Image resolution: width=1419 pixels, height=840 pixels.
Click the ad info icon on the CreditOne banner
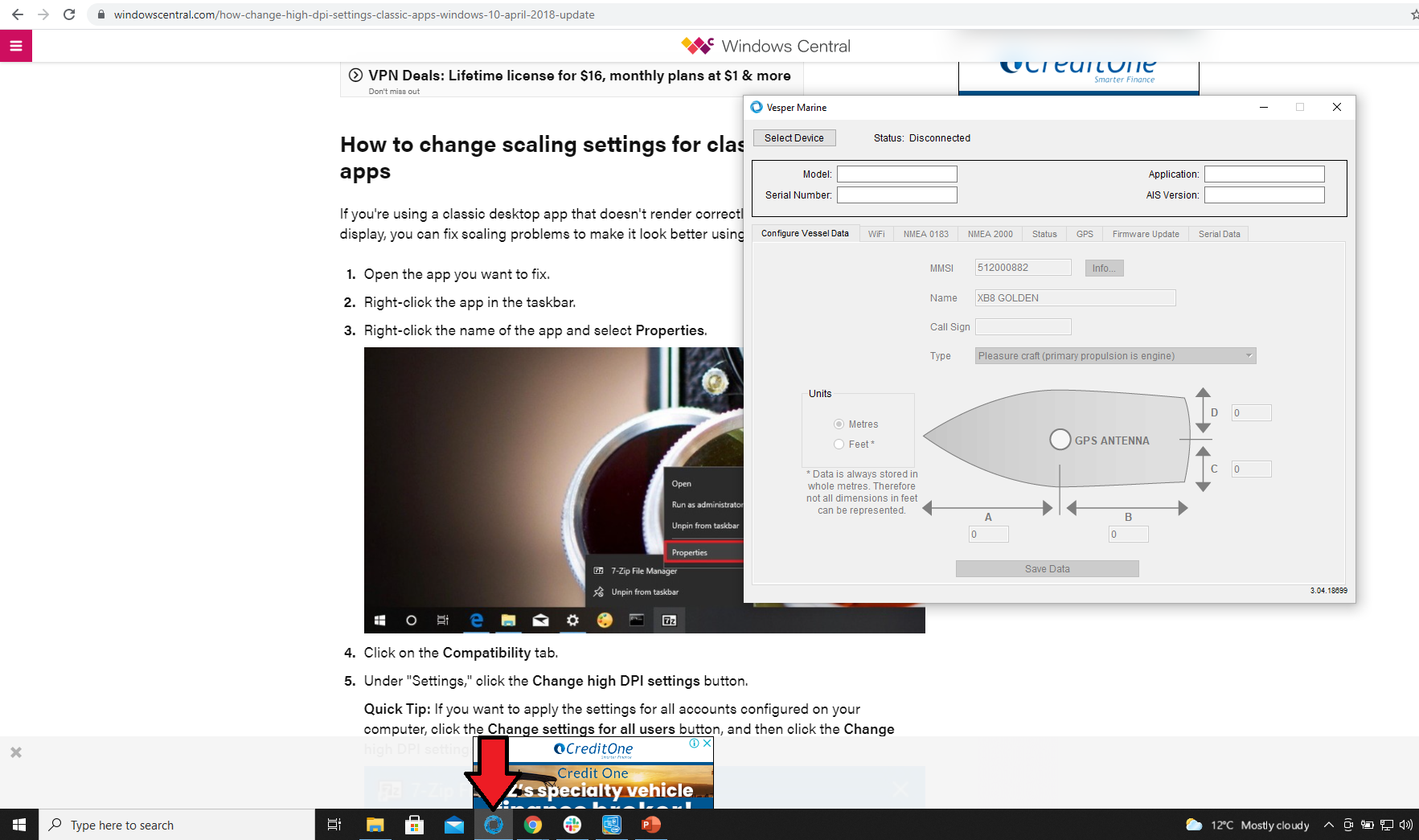tap(694, 744)
